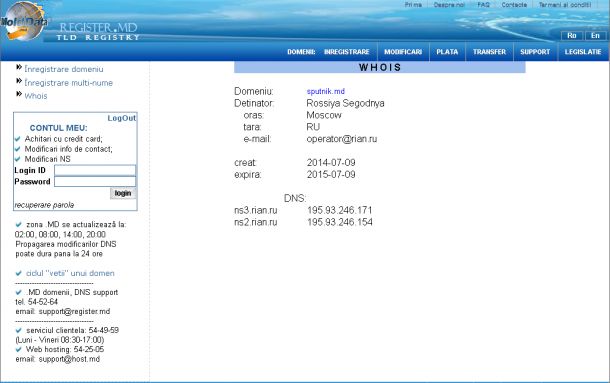Viewport: 610px width, 383px height.
Task: Click the Rossiya Segodnya owner text
Action: coord(345,103)
